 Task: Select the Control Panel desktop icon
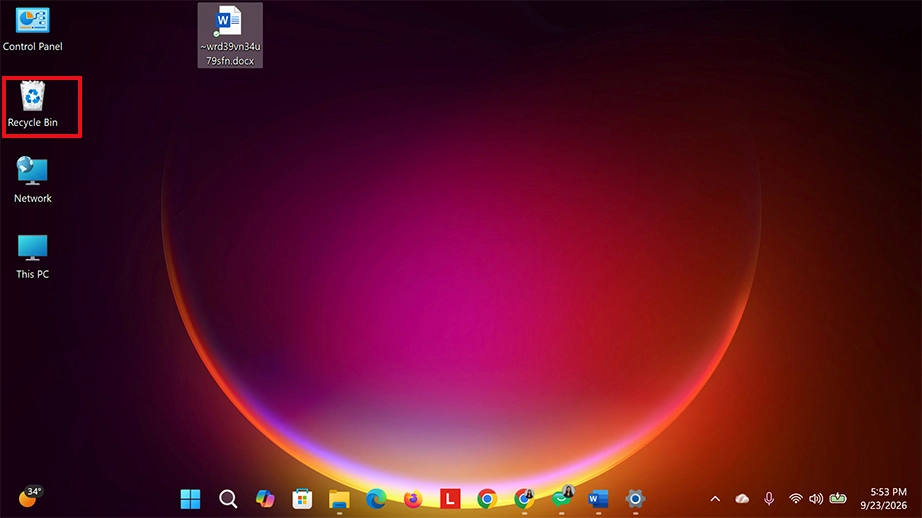[x=32, y=29]
